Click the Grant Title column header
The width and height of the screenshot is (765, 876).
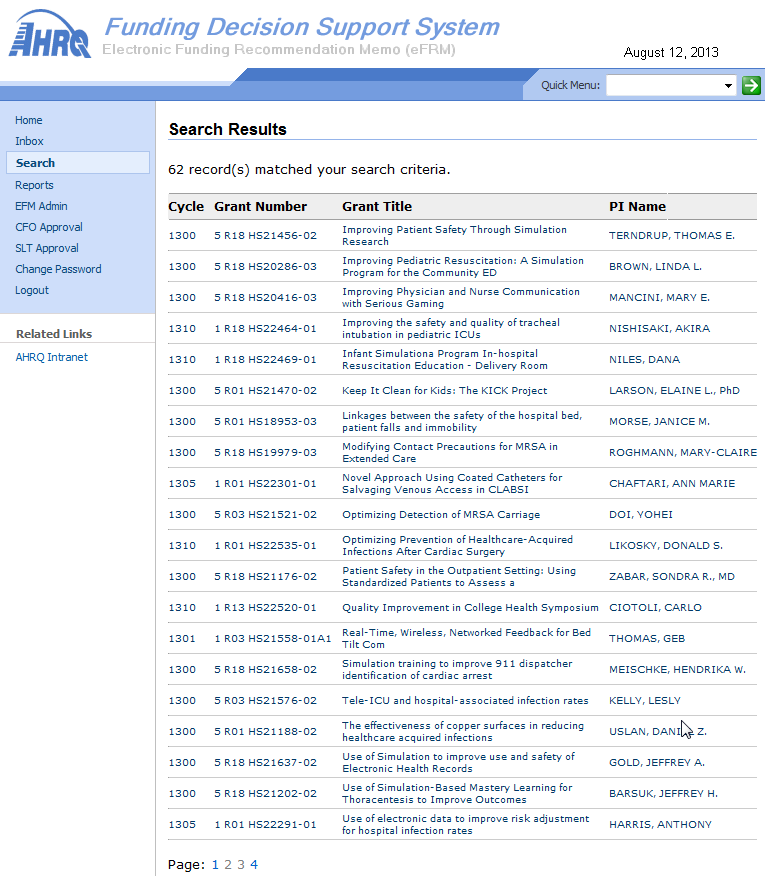coord(377,207)
